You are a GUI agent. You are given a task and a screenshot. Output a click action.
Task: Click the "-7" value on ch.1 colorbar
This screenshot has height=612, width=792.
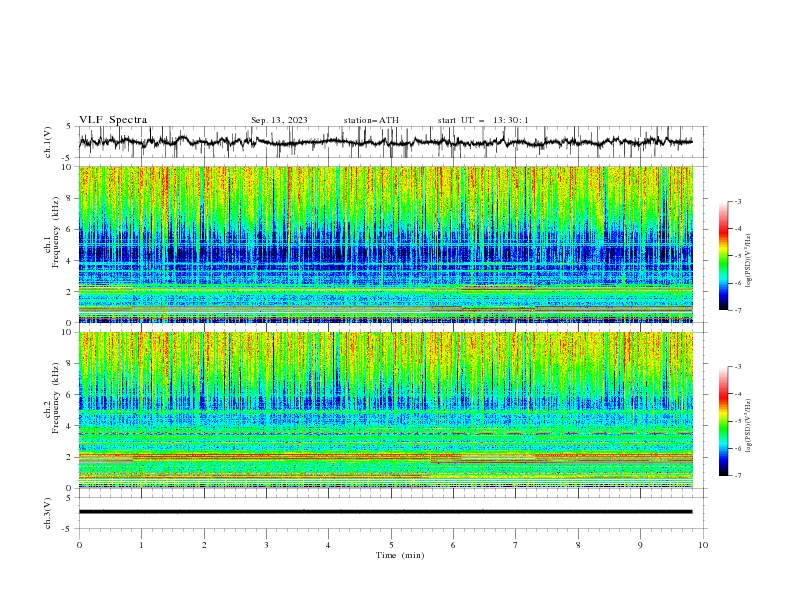tap(737, 310)
